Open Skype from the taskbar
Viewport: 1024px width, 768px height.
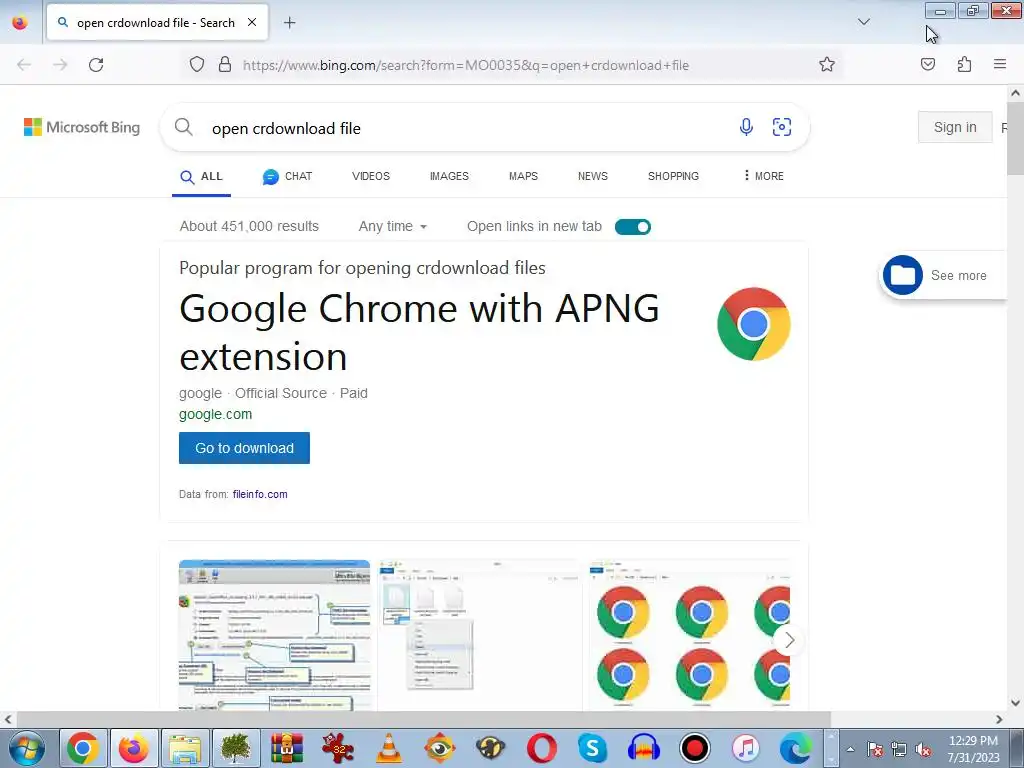coord(592,748)
